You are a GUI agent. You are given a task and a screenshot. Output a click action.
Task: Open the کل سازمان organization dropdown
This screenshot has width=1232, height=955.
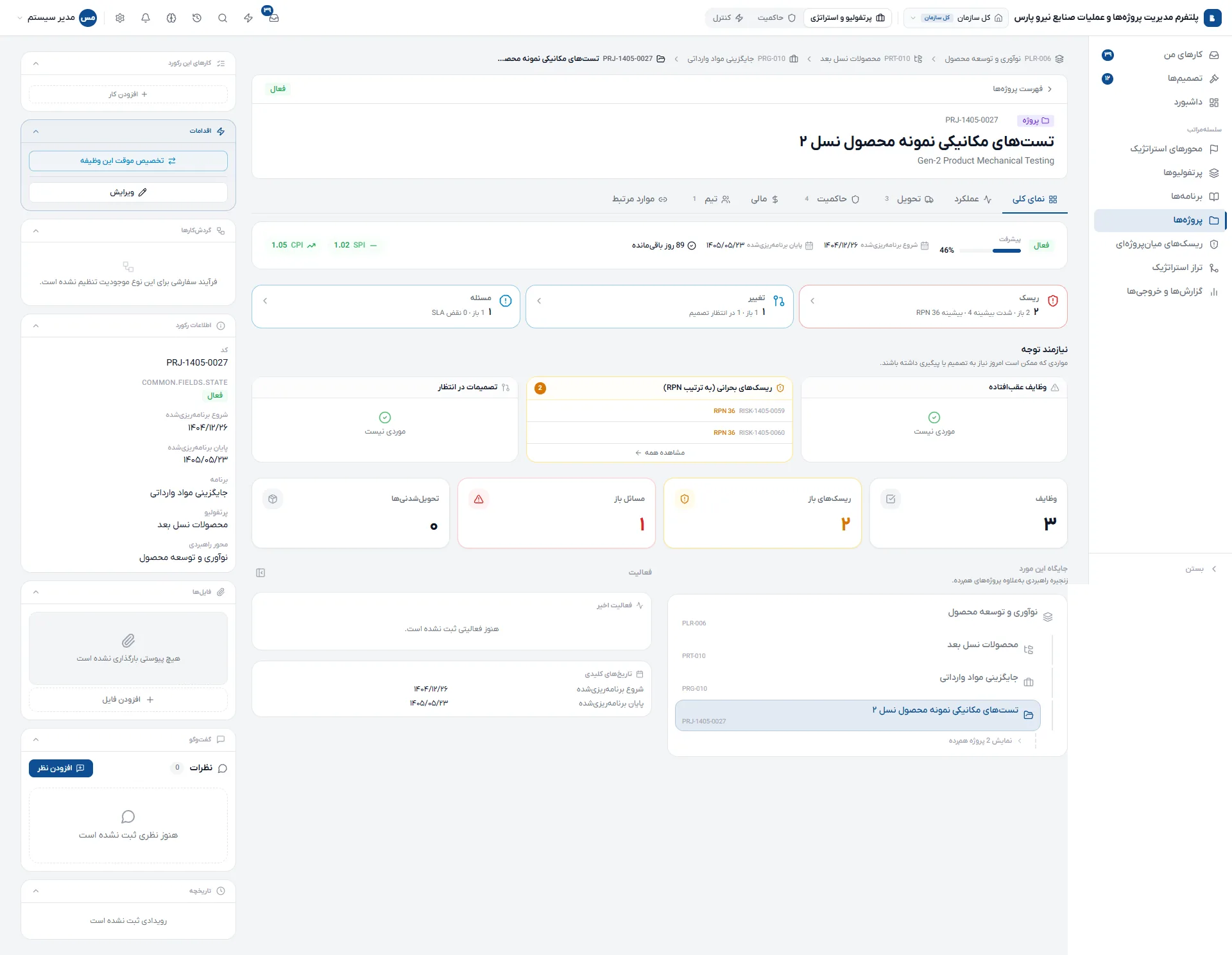pos(955,18)
